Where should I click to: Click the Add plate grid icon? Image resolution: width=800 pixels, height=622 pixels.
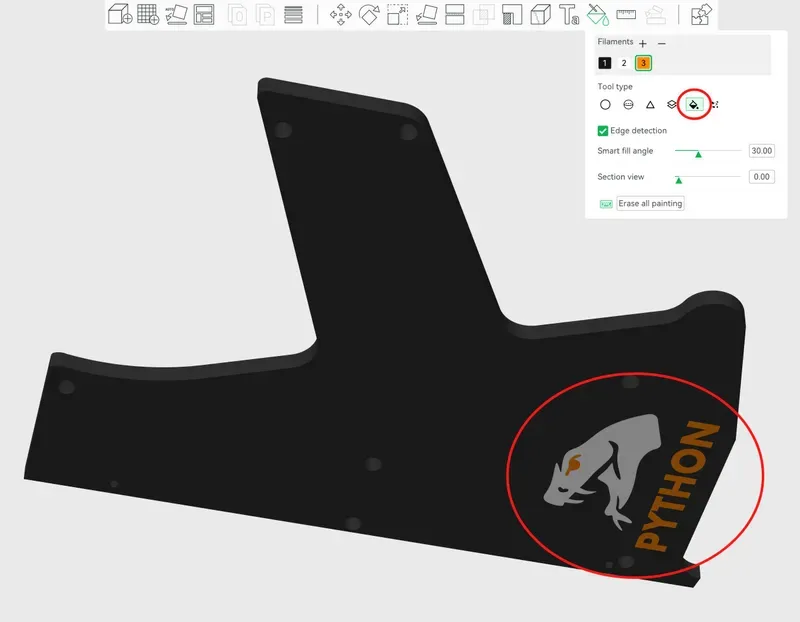148,14
